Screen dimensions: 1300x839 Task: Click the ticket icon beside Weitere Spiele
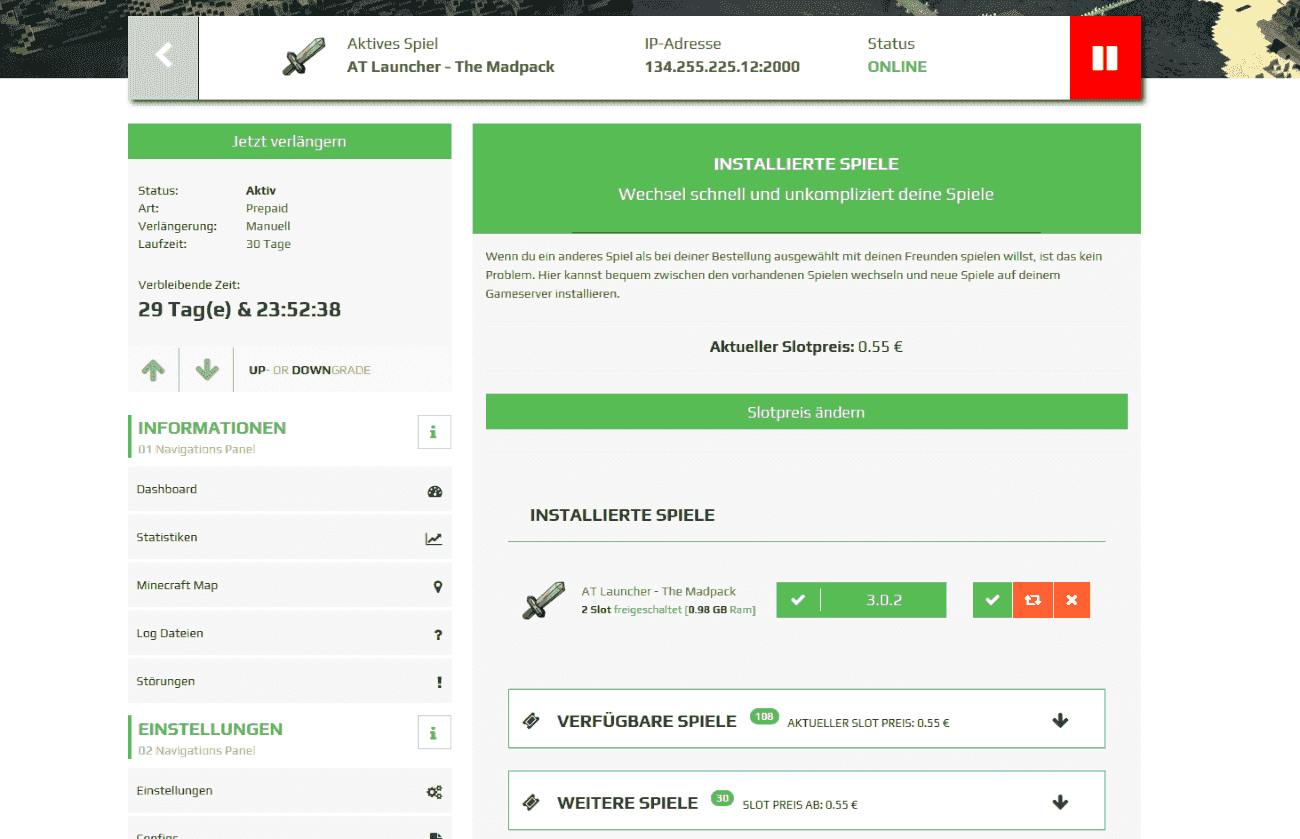tap(532, 803)
